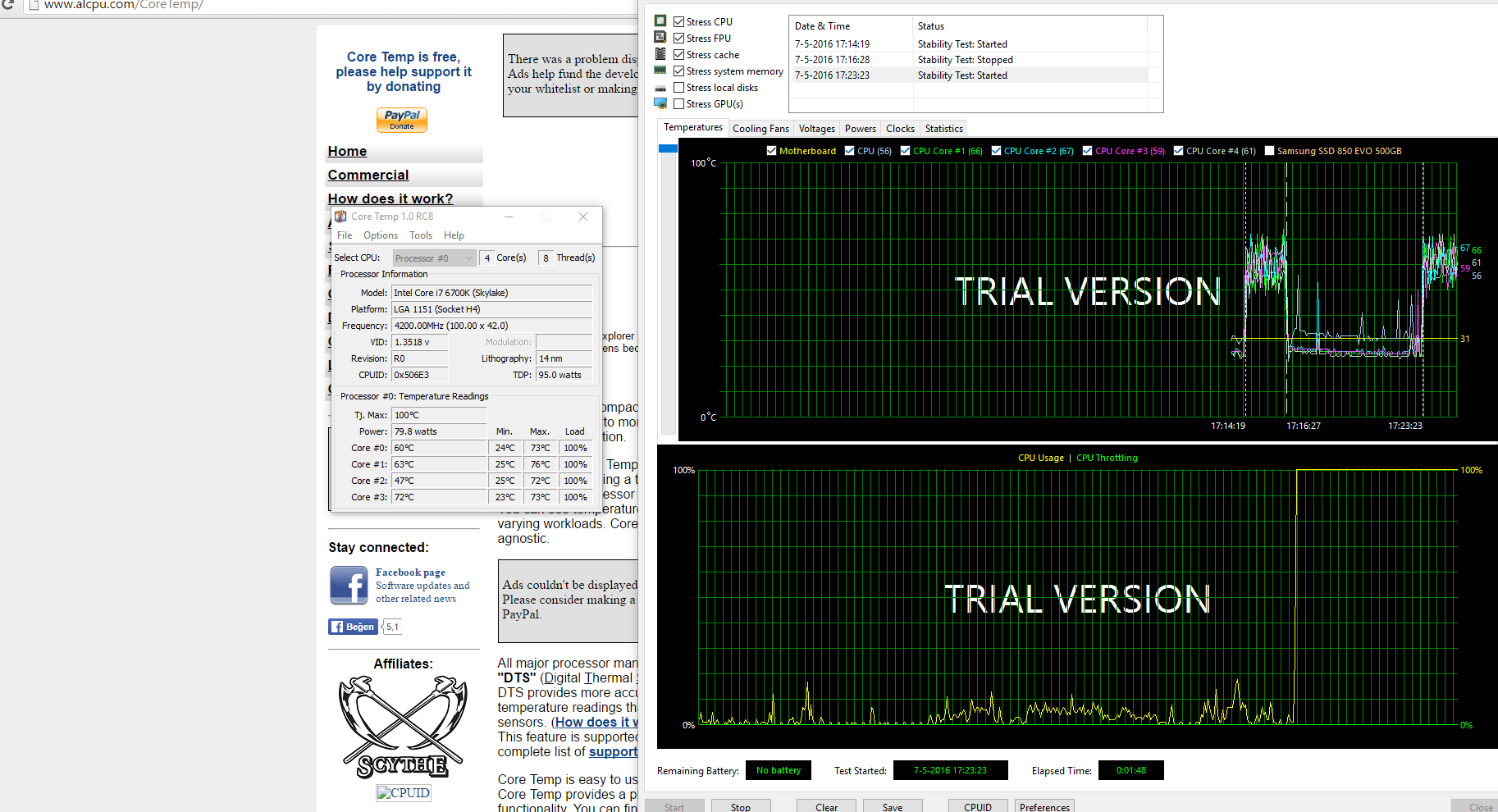Enable Stress local disks checkbox
1498x812 pixels.
pos(678,88)
